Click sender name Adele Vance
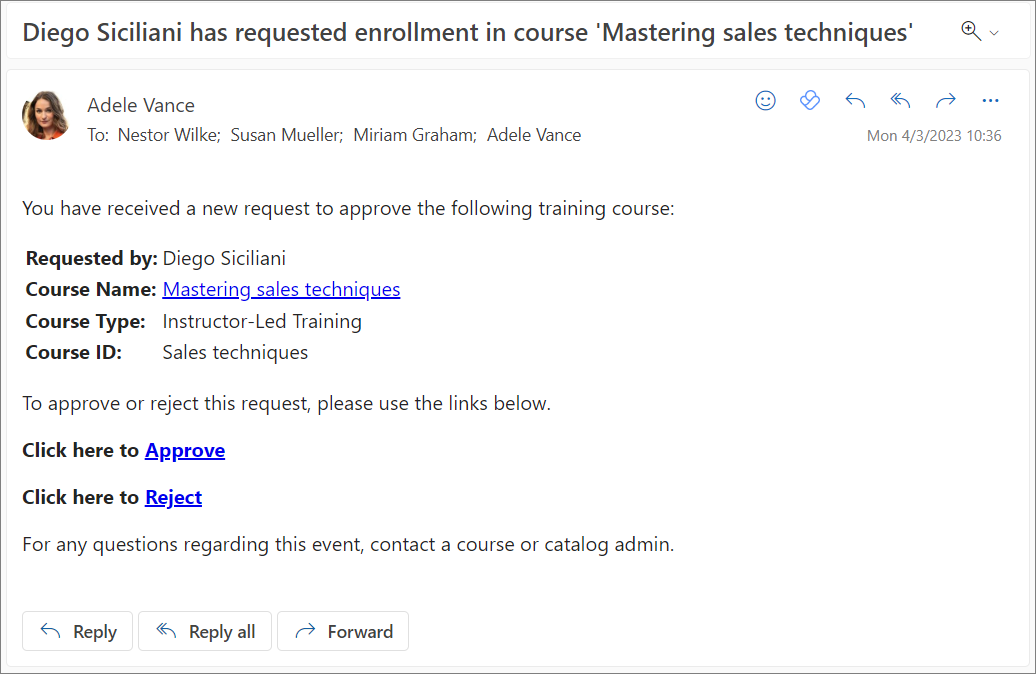This screenshot has width=1036, height=674. click(141, 105)
